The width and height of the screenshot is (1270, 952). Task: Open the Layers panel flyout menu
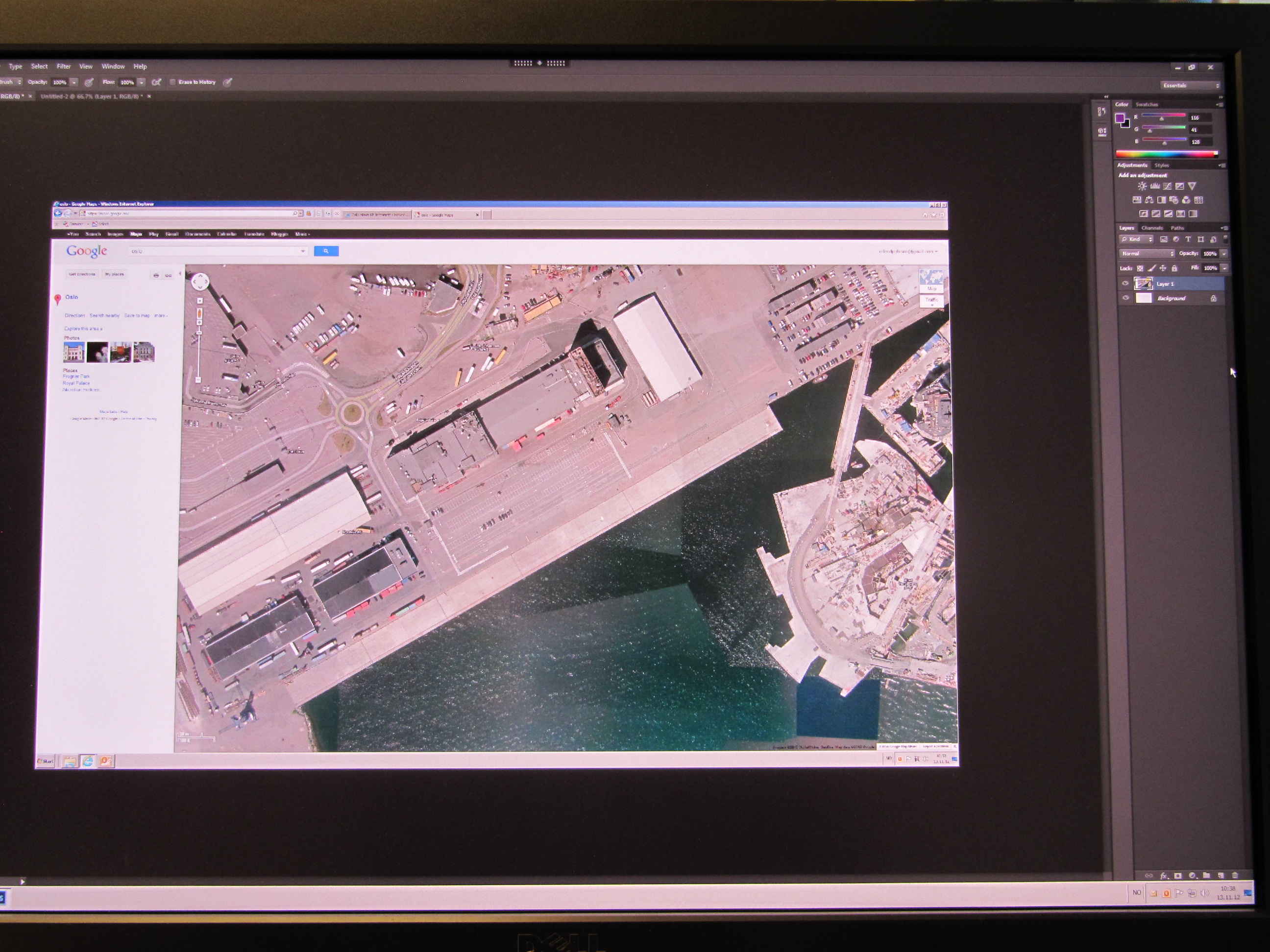point(1224,228)
